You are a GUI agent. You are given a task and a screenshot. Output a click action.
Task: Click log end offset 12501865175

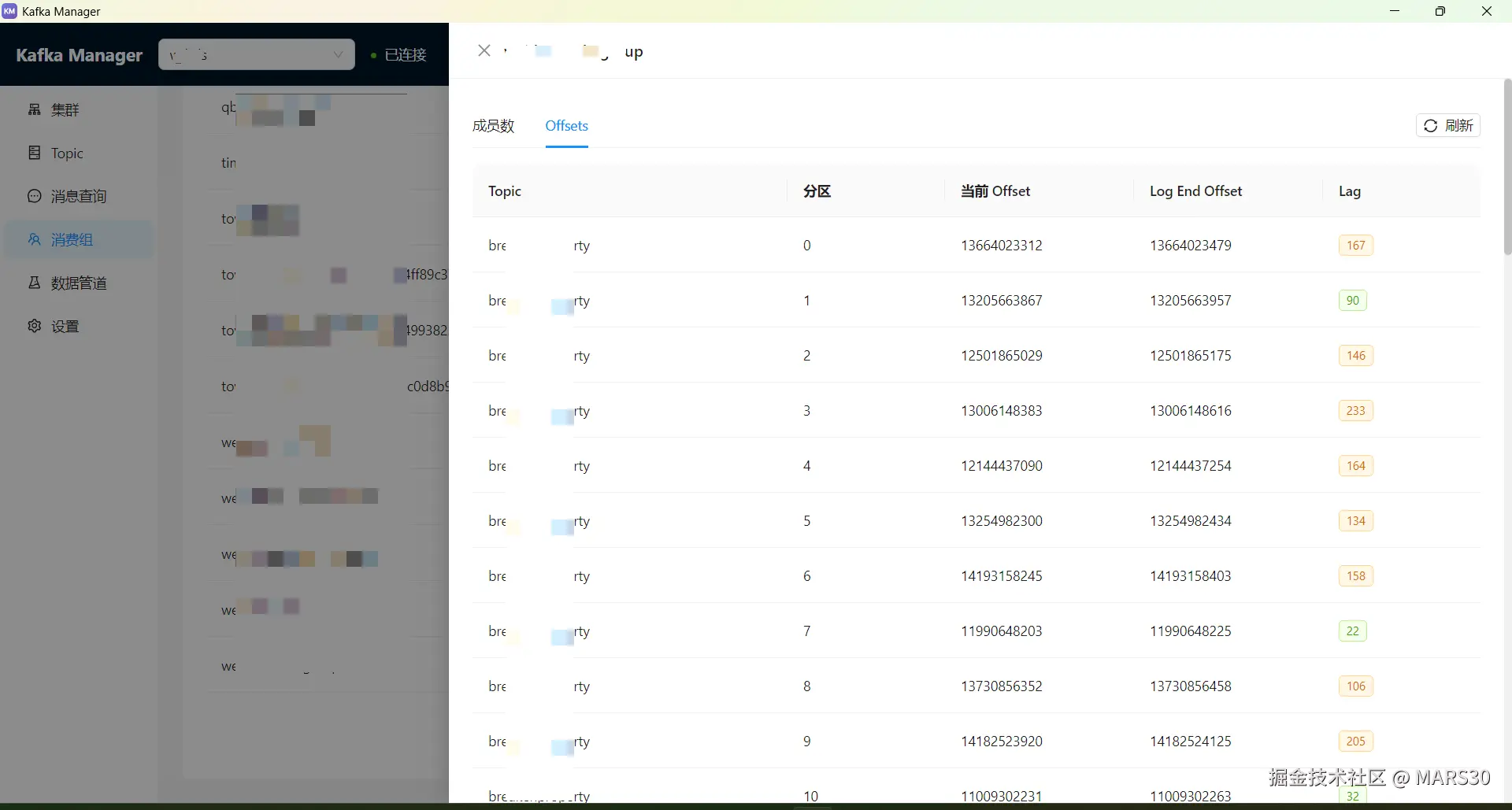coord(1191,356)
